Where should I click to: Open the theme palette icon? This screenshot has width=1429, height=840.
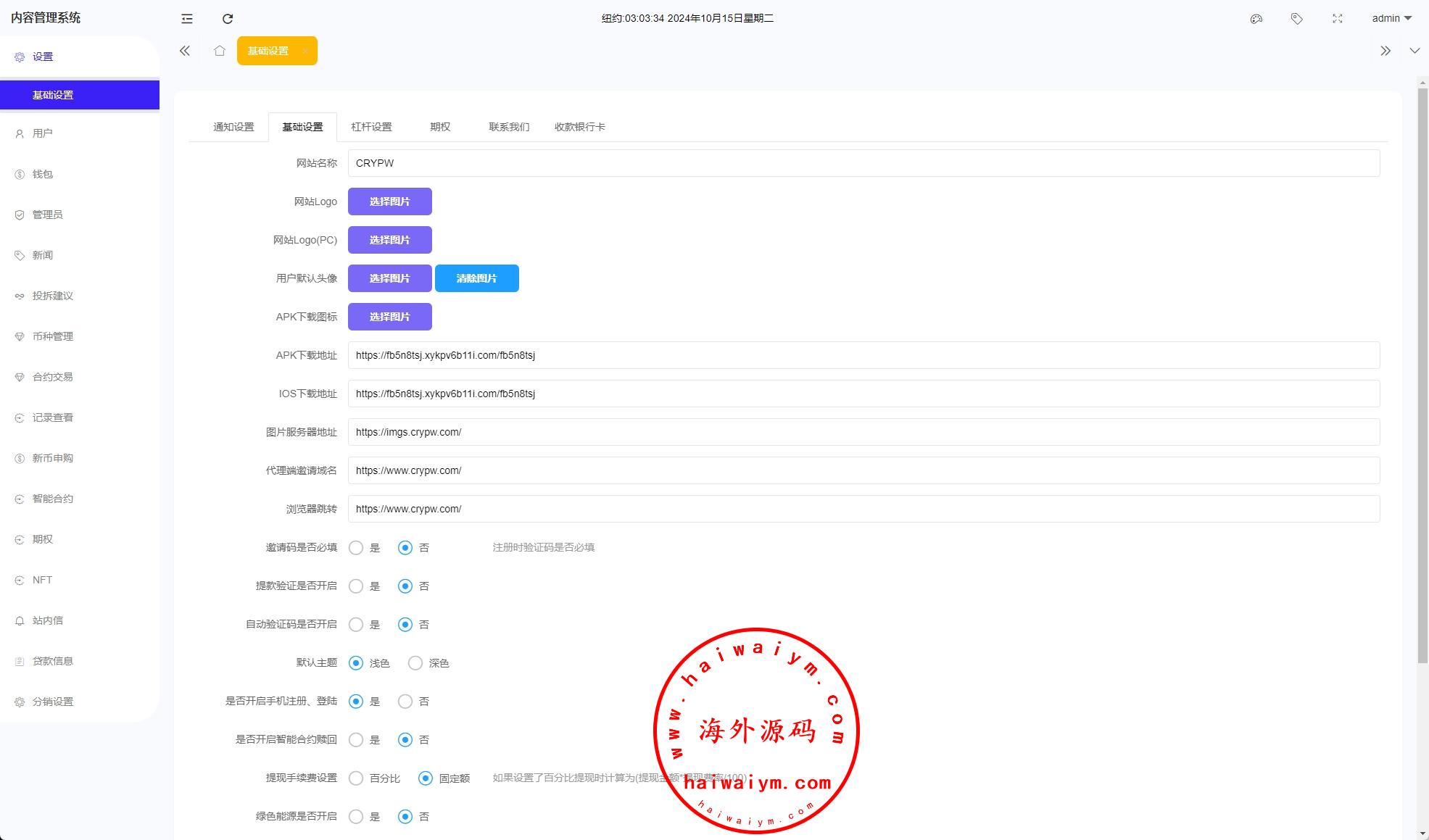1256,19
